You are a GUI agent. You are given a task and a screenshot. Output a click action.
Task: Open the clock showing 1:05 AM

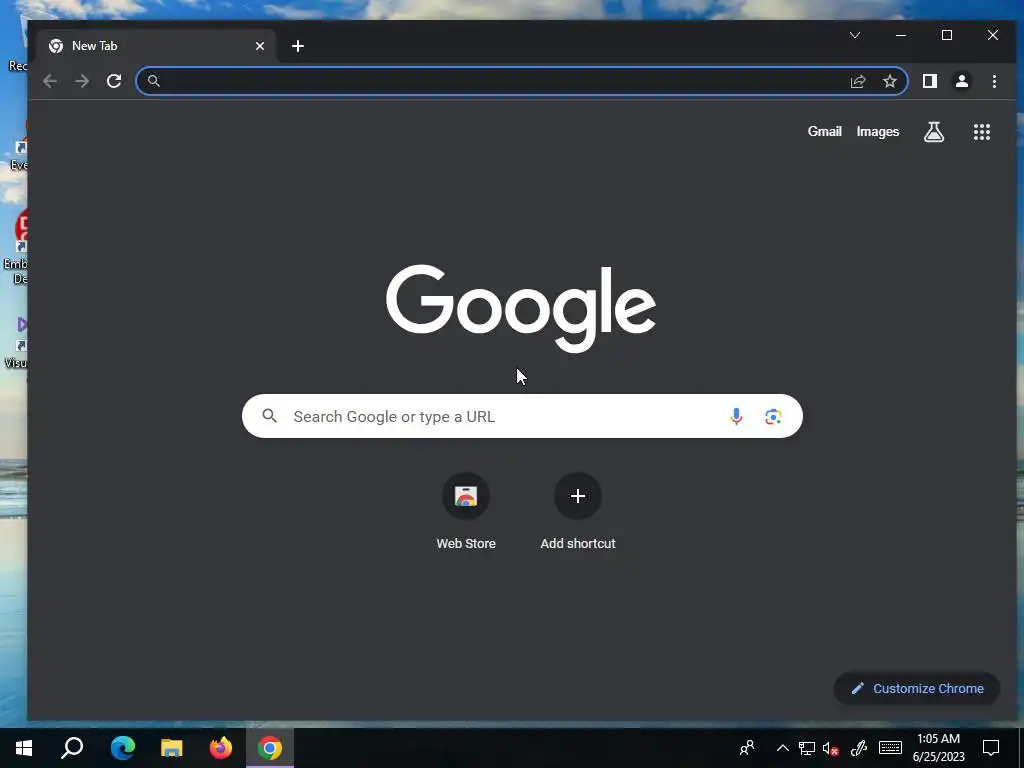[938, 748]
